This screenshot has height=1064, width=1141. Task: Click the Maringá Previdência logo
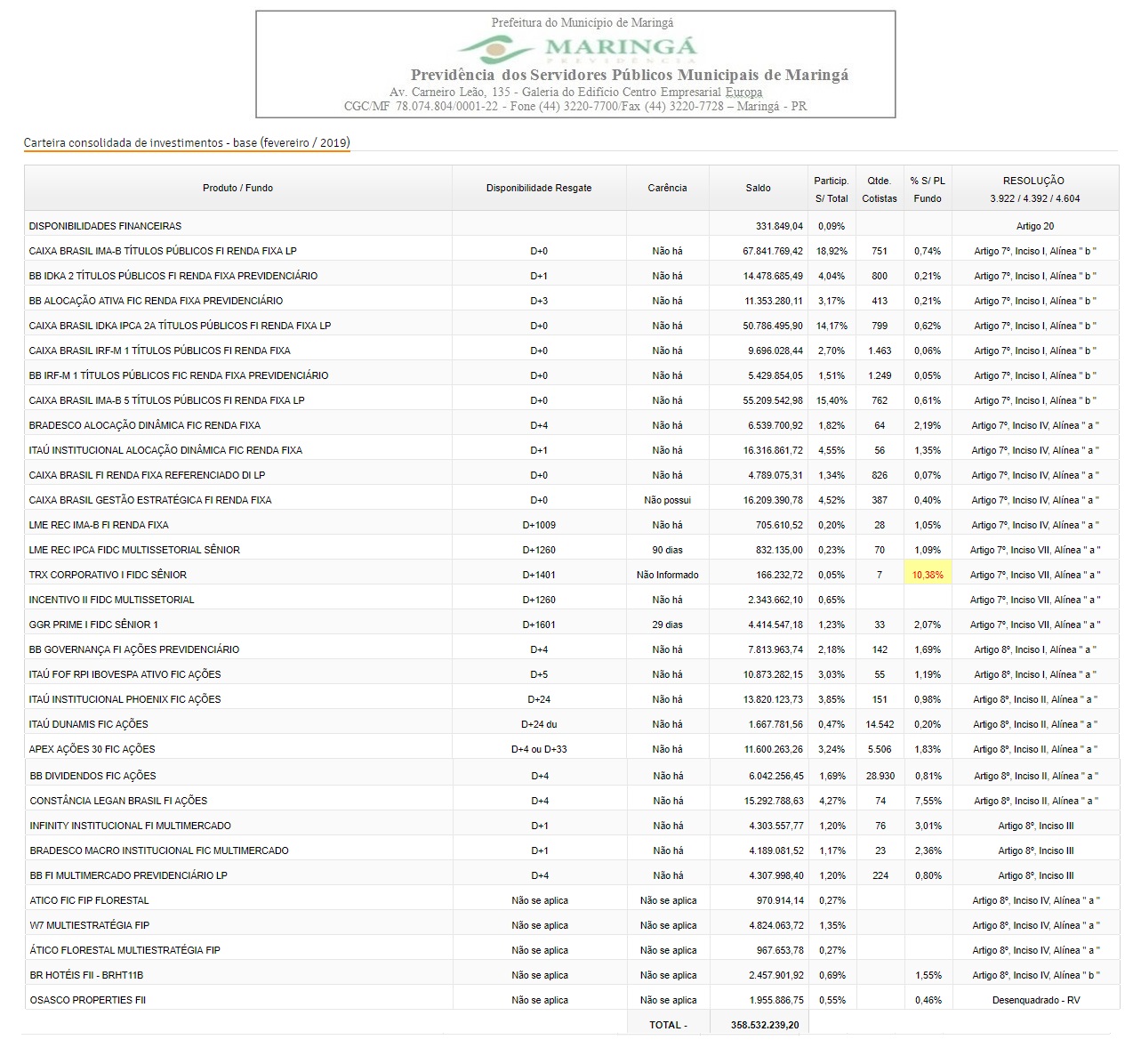tap(577, 48)
